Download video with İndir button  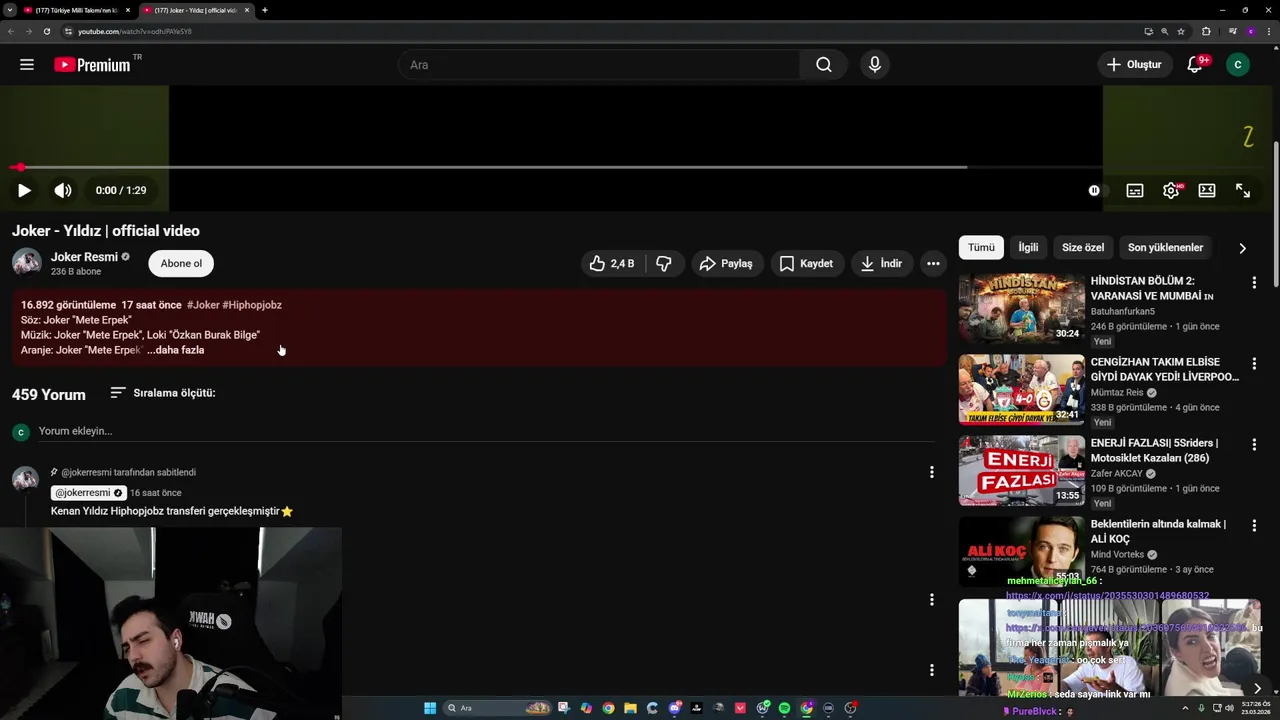(881, 263)
